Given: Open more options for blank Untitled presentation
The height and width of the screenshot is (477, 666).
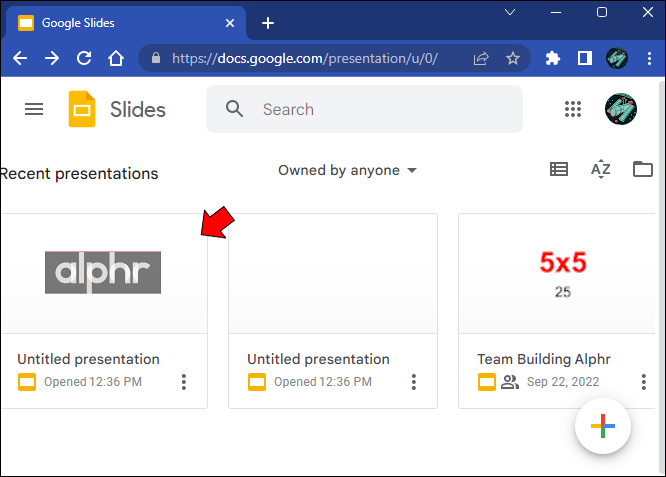Looking at the screenshot, I should coord(414,382).
